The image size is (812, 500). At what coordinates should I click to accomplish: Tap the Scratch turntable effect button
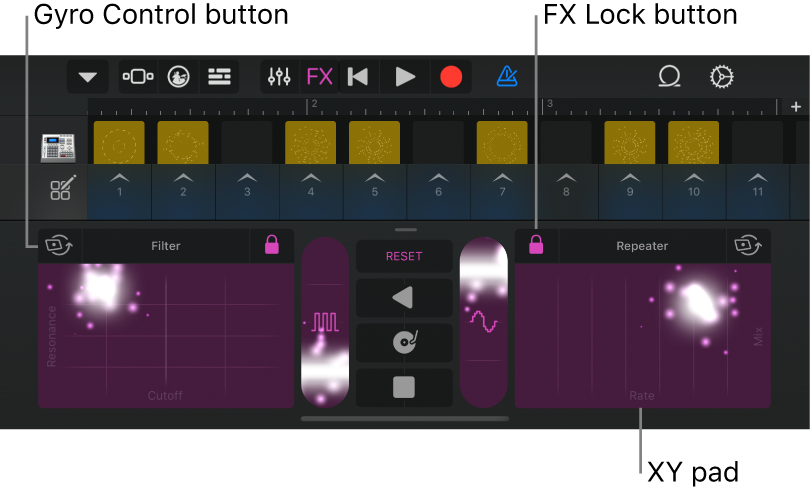pyautogui.click(x=404, y=343)
